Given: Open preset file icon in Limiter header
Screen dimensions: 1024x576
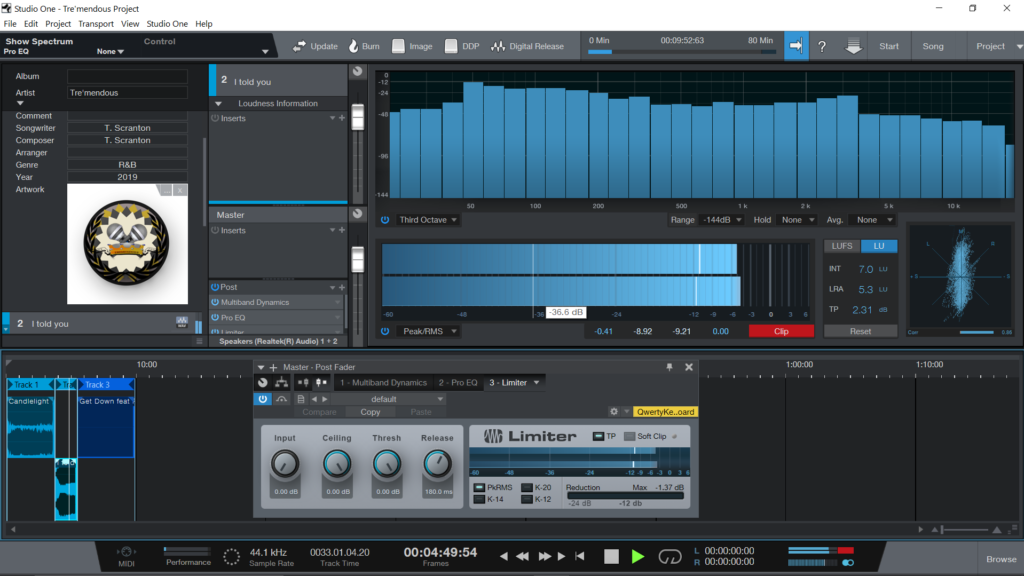Looking at the screenshot, I should pos(300,399).
